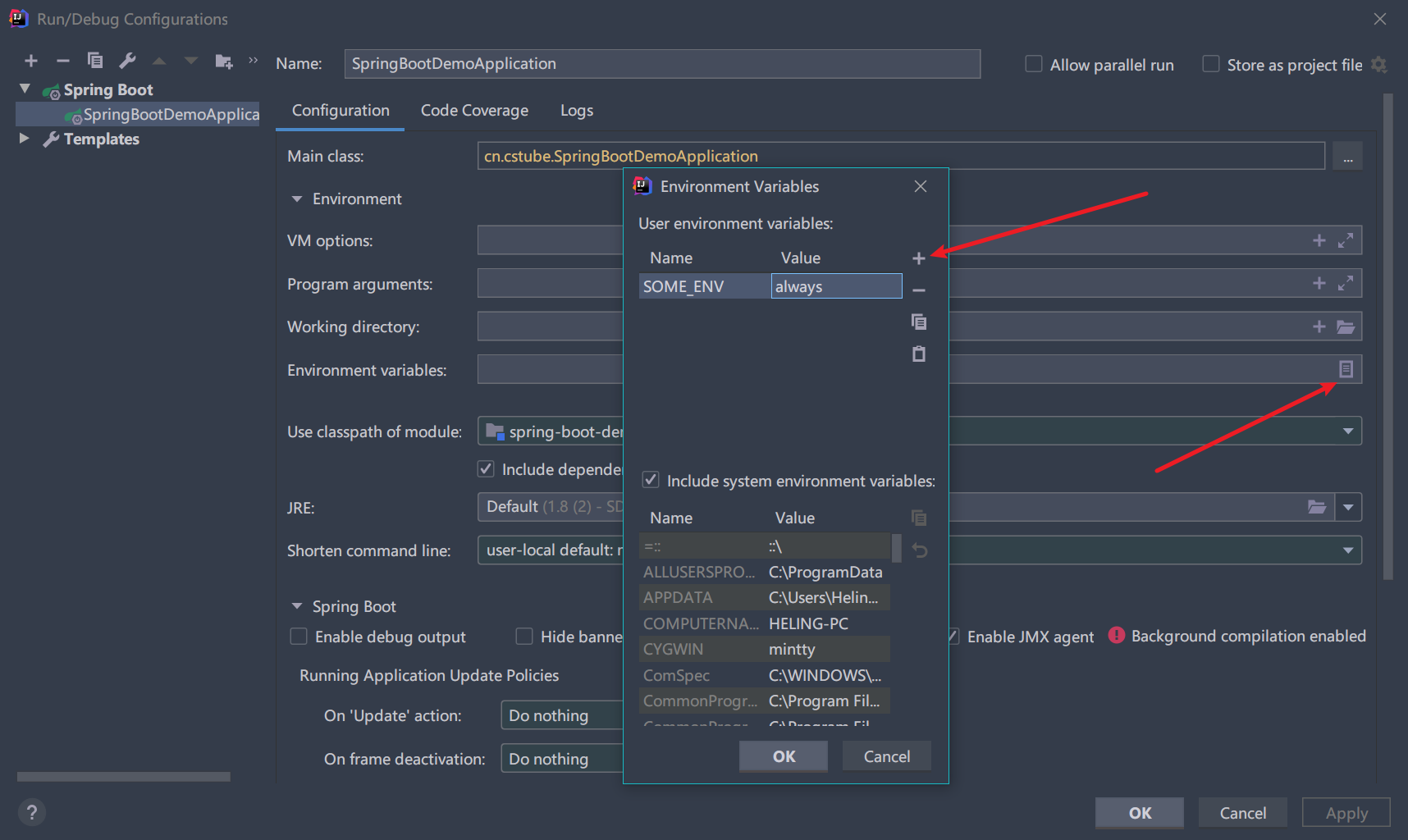Click OK in Run/Debug Configurations window
This screenshot has height=840, width=1408.
coord(1140,813)
